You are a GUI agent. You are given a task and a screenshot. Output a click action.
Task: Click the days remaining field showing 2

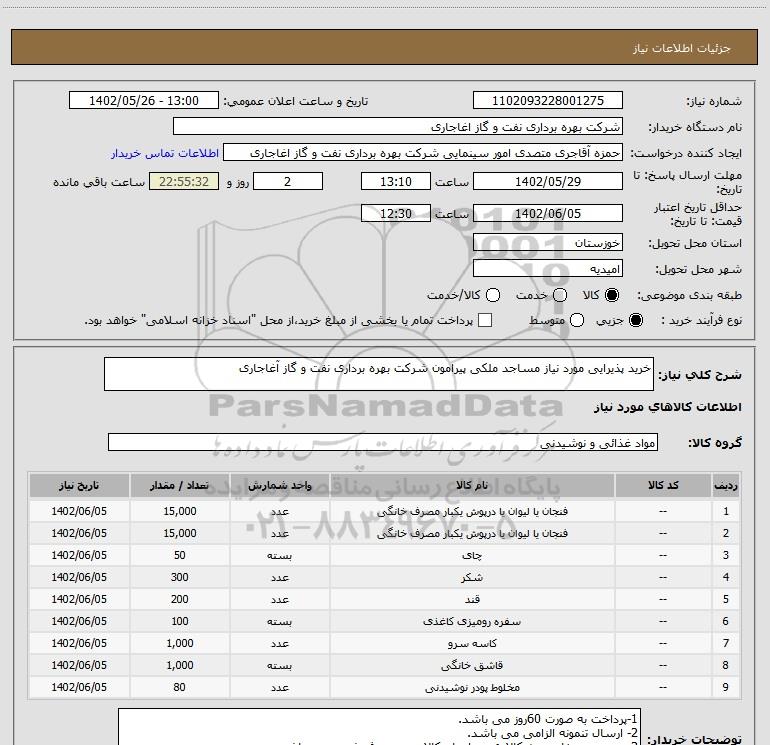tap(288, 181)
